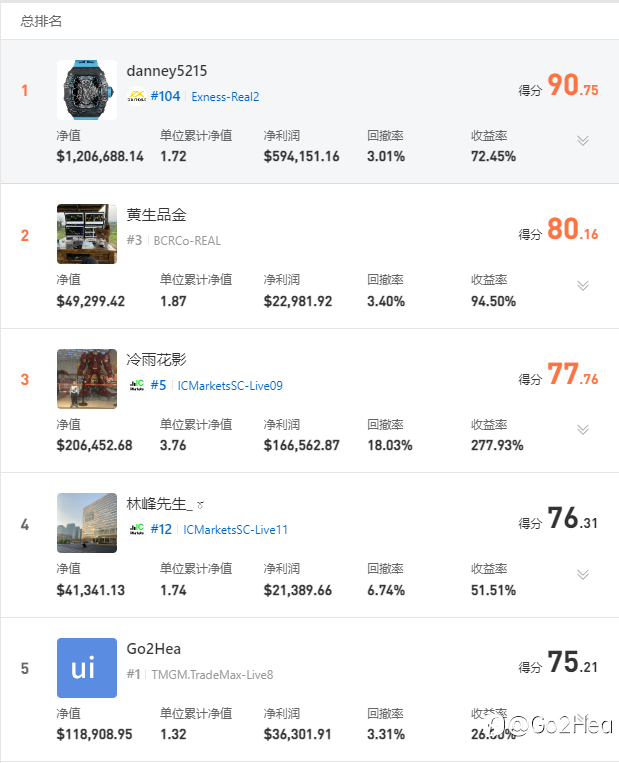Open the Exness-Real2 server link
Image resolution: width=619 pixels, height=763 pixels.
click(x=225, y=97)
